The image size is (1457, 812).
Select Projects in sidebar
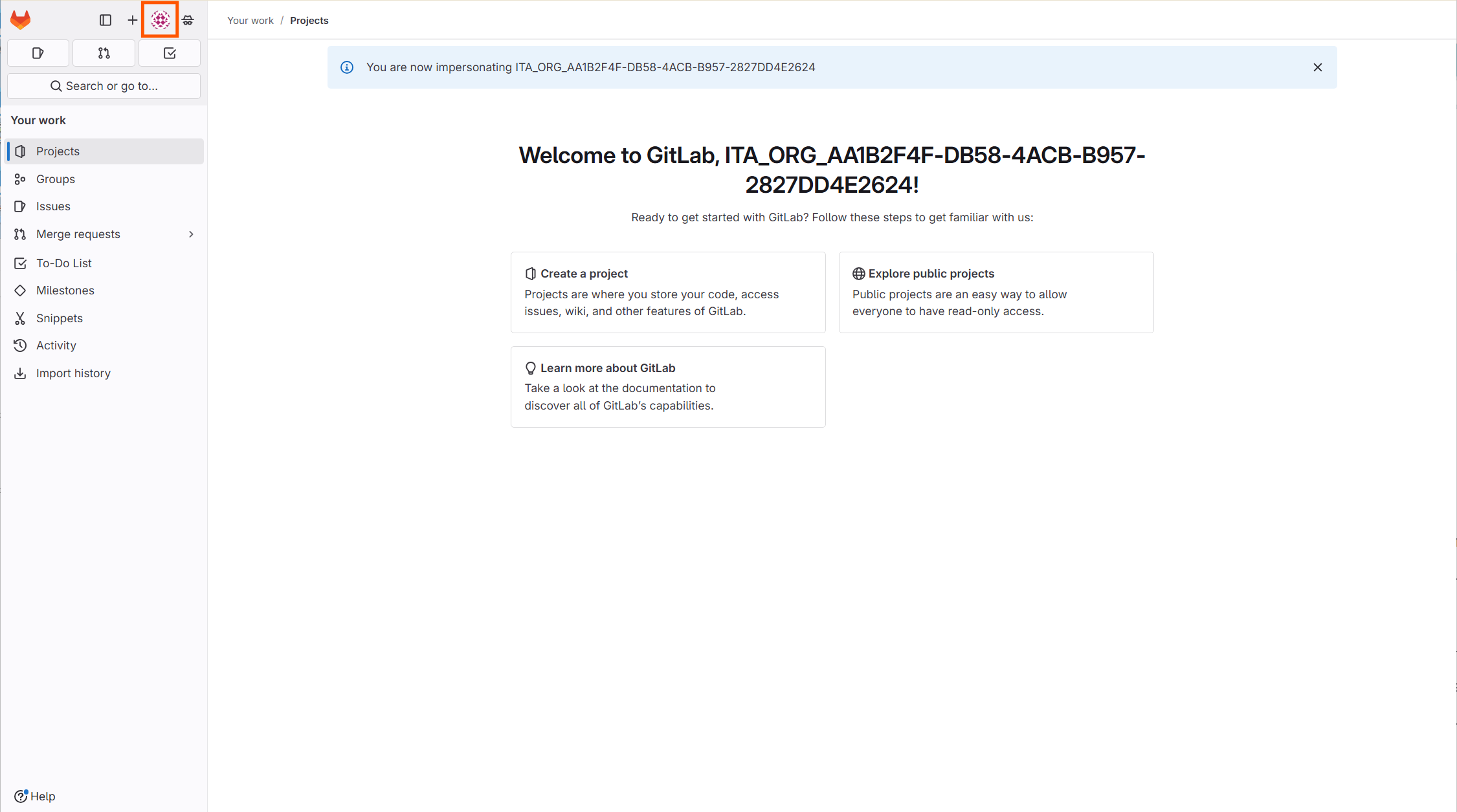pos(58,151)
